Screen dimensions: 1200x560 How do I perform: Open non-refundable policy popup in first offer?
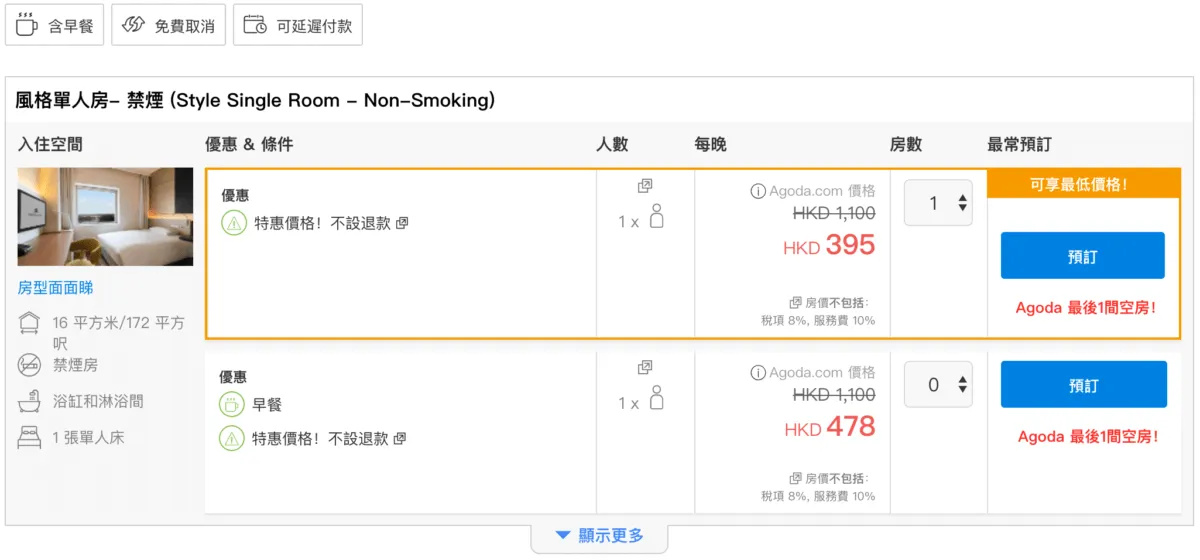tap(402, 223)
